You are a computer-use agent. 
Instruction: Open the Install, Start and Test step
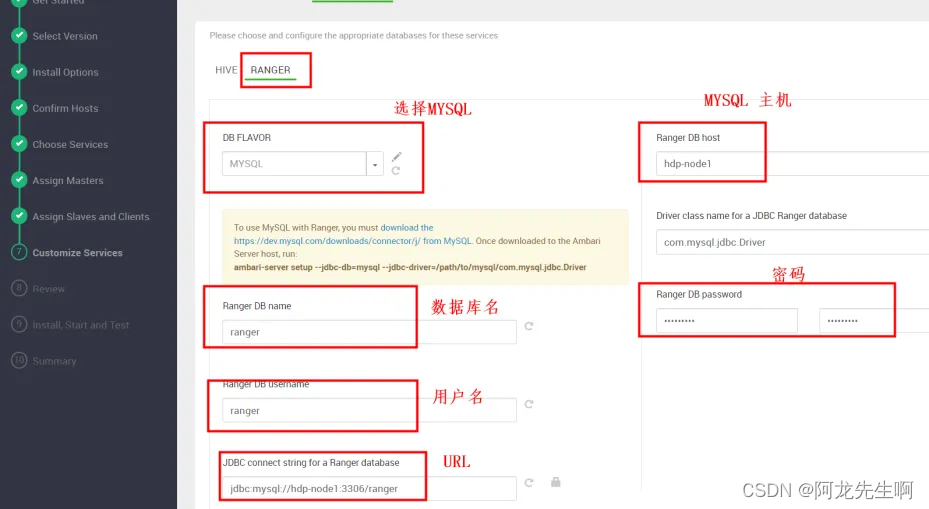coord(81,325)
